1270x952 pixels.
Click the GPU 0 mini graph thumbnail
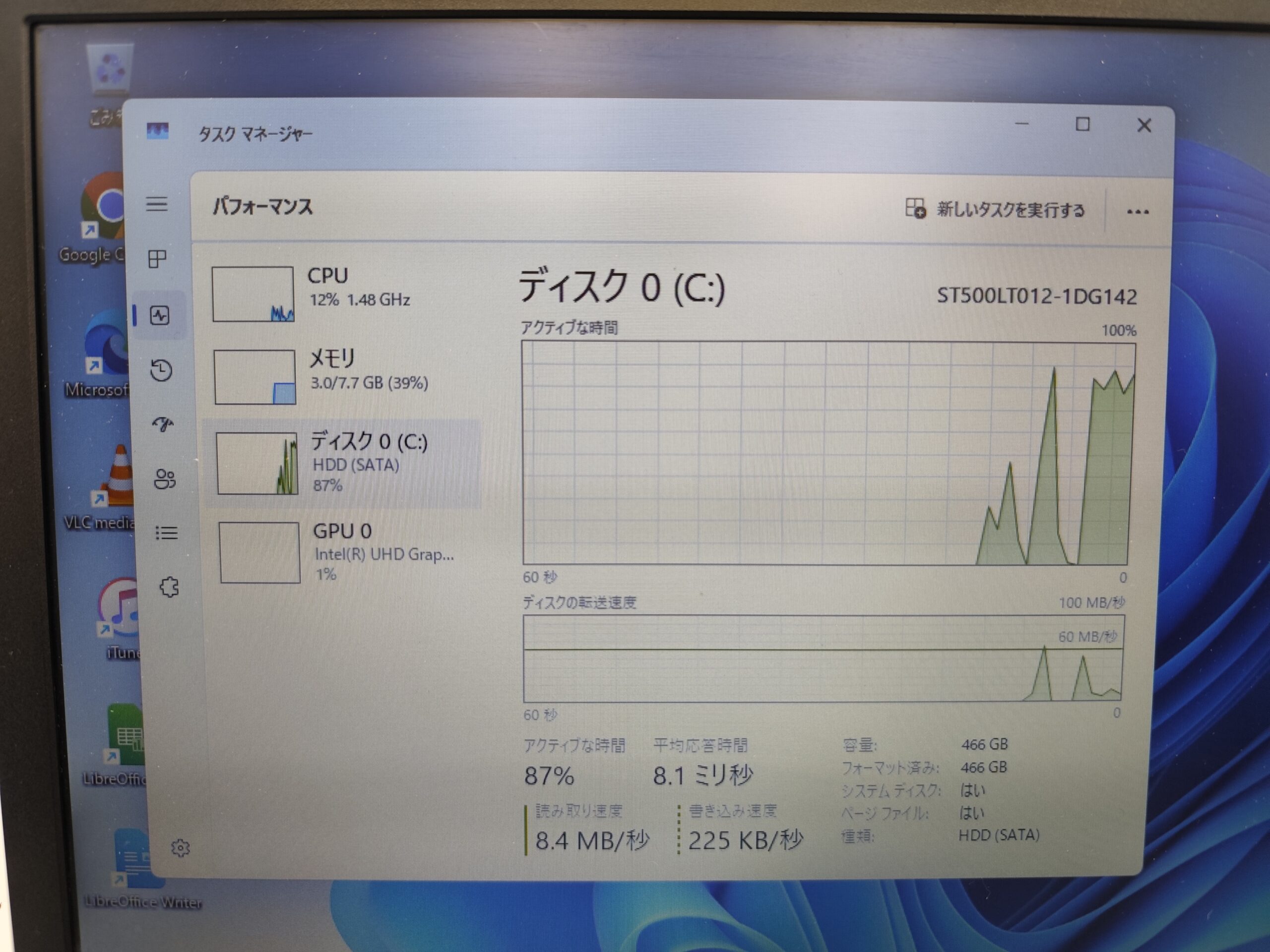(x=259, y=552)
